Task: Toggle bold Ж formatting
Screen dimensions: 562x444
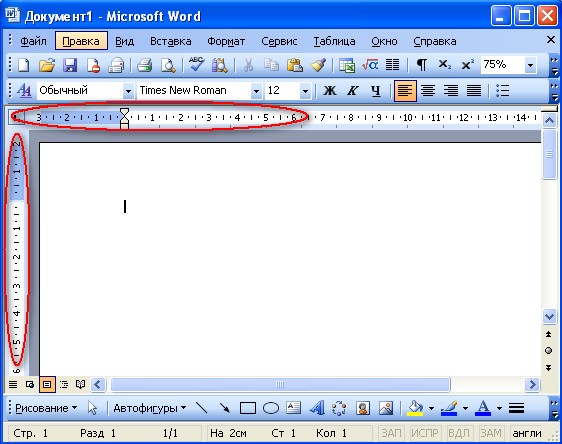Action: [330, 91]
